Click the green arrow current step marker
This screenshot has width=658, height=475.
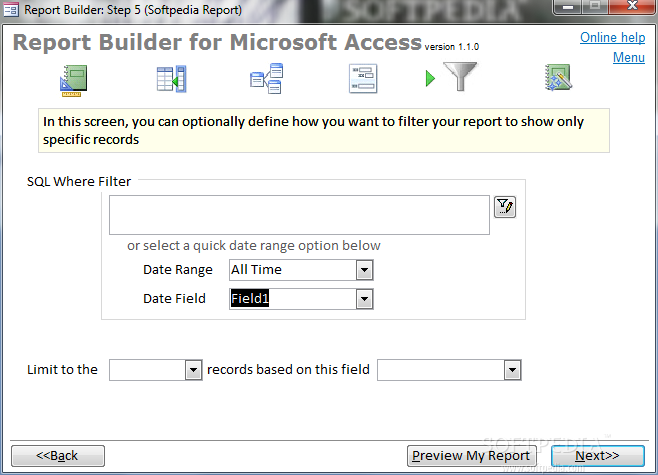430,78
